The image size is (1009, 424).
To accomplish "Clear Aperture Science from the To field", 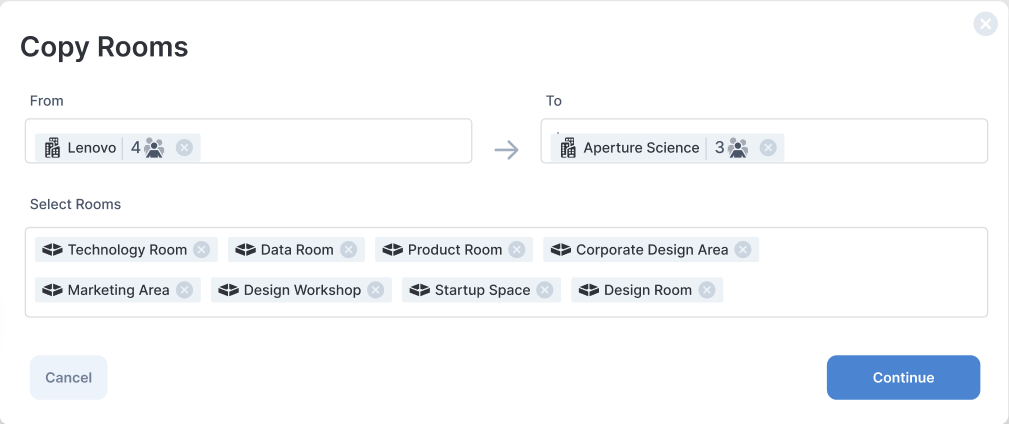I will [x=768, y=148].
